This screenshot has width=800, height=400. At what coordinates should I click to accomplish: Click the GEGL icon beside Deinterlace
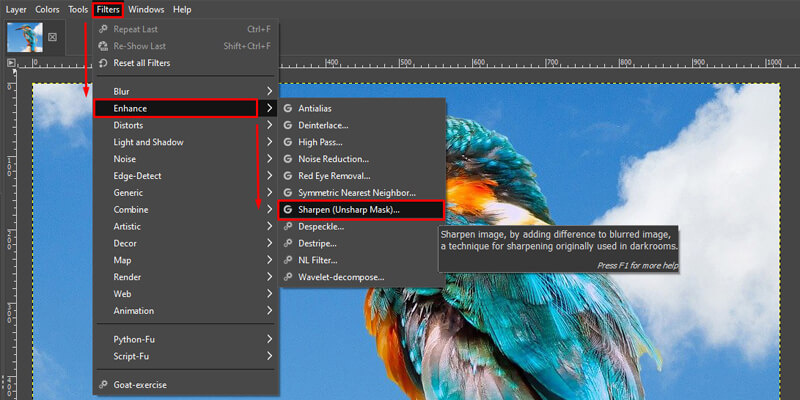pyautogui.click(x=288, y=125)
